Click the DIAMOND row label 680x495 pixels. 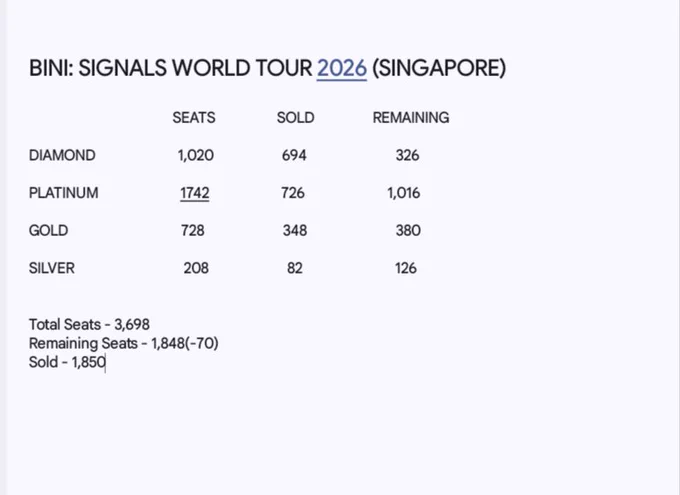[62, 155]
